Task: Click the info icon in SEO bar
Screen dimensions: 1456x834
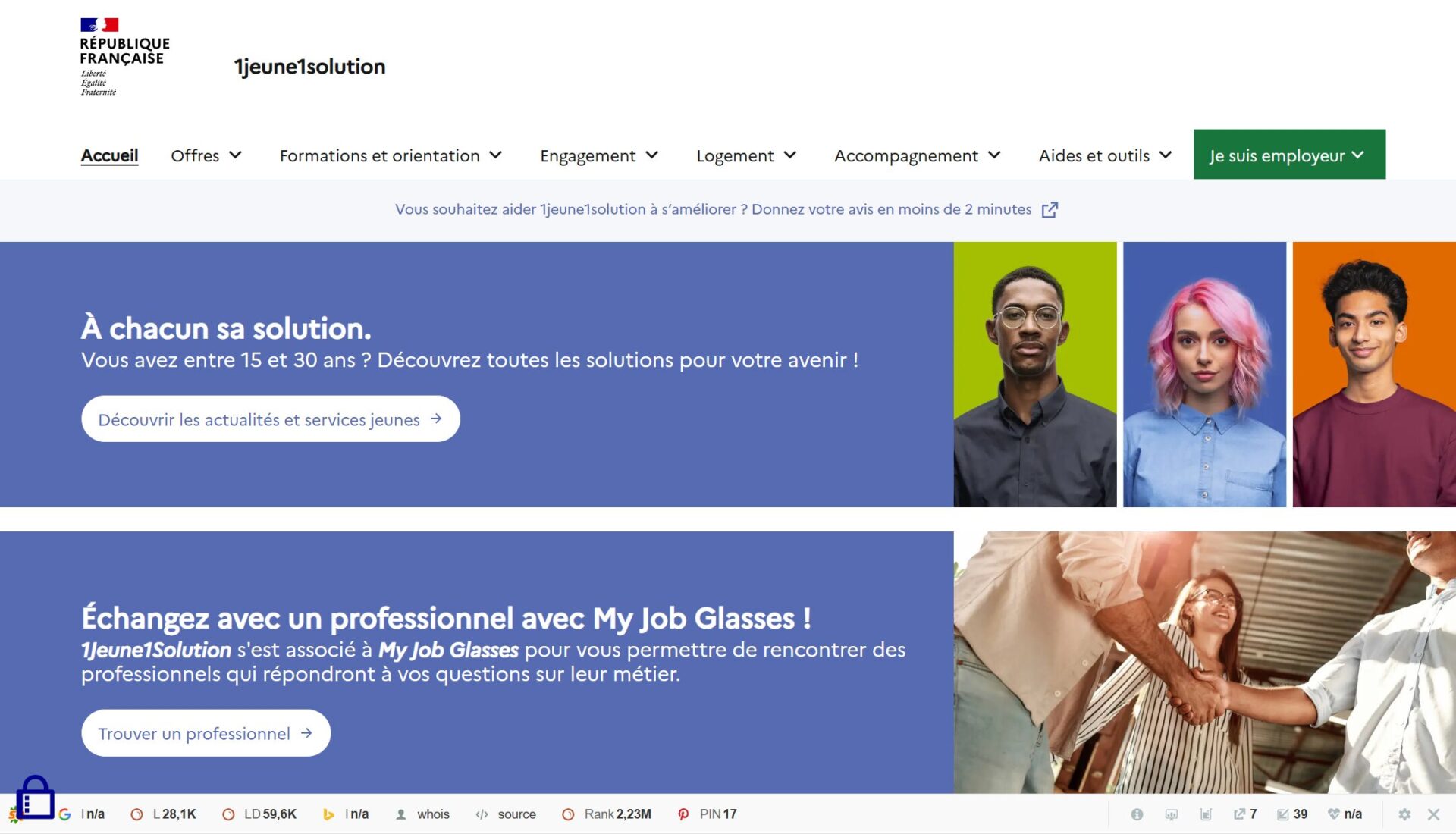Action: click(1137, 814)
